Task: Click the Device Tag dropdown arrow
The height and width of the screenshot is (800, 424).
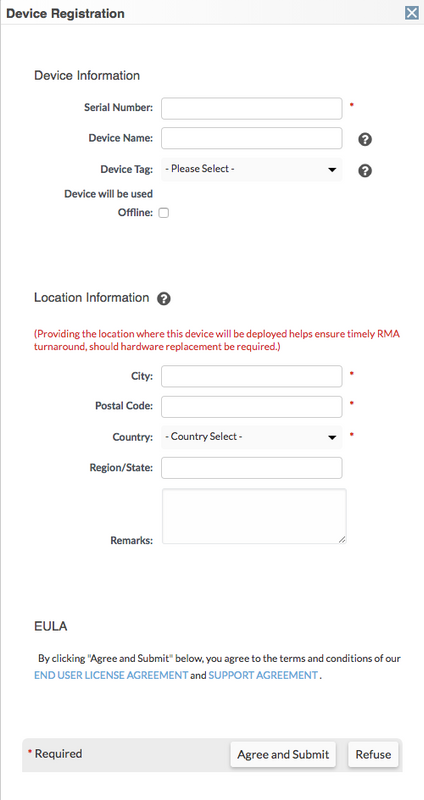Action: (332, 170)
